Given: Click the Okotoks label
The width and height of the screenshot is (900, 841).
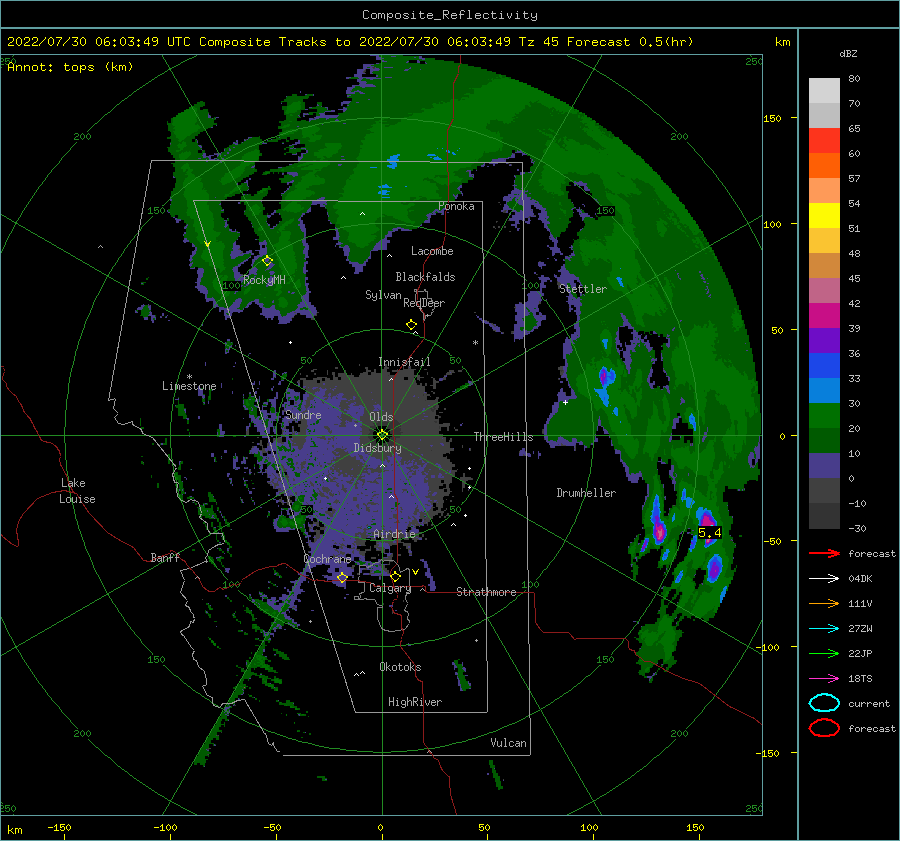Looking at the screenshot, I should pyautogui.click(x=400, y=666).
